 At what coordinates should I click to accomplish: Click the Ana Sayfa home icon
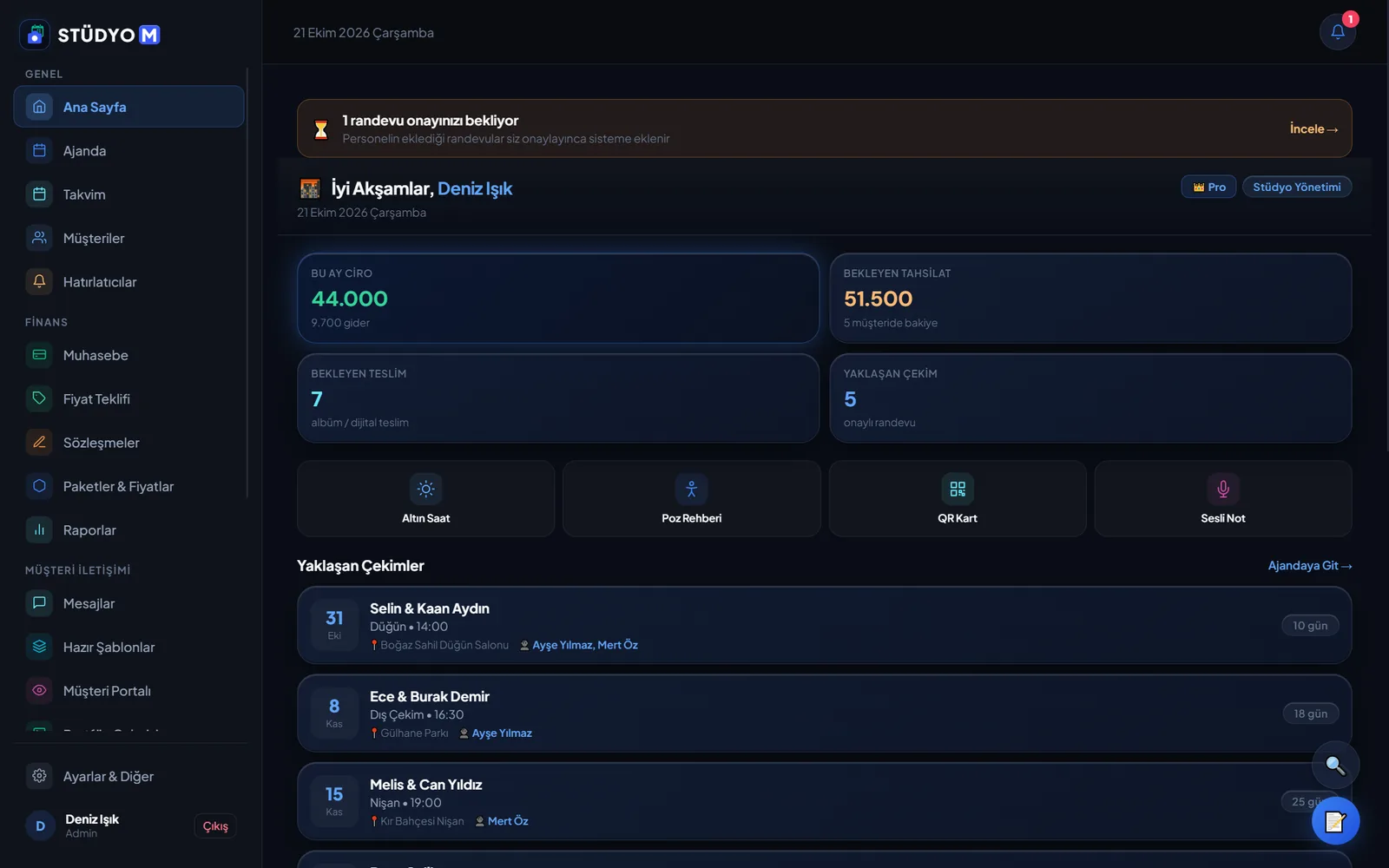click(x=39, y=107)
